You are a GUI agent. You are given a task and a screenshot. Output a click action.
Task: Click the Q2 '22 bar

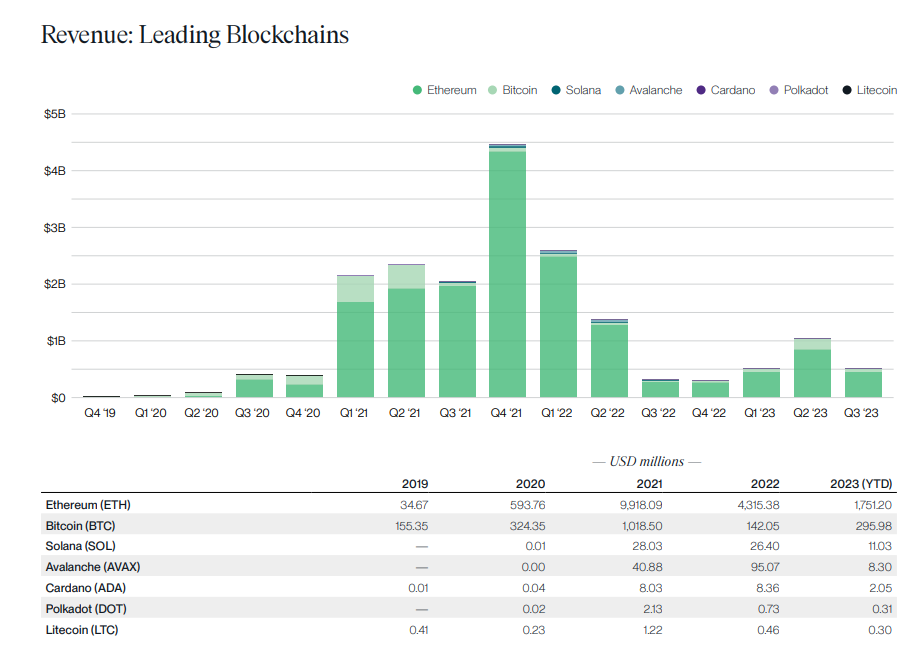point(610,359)
